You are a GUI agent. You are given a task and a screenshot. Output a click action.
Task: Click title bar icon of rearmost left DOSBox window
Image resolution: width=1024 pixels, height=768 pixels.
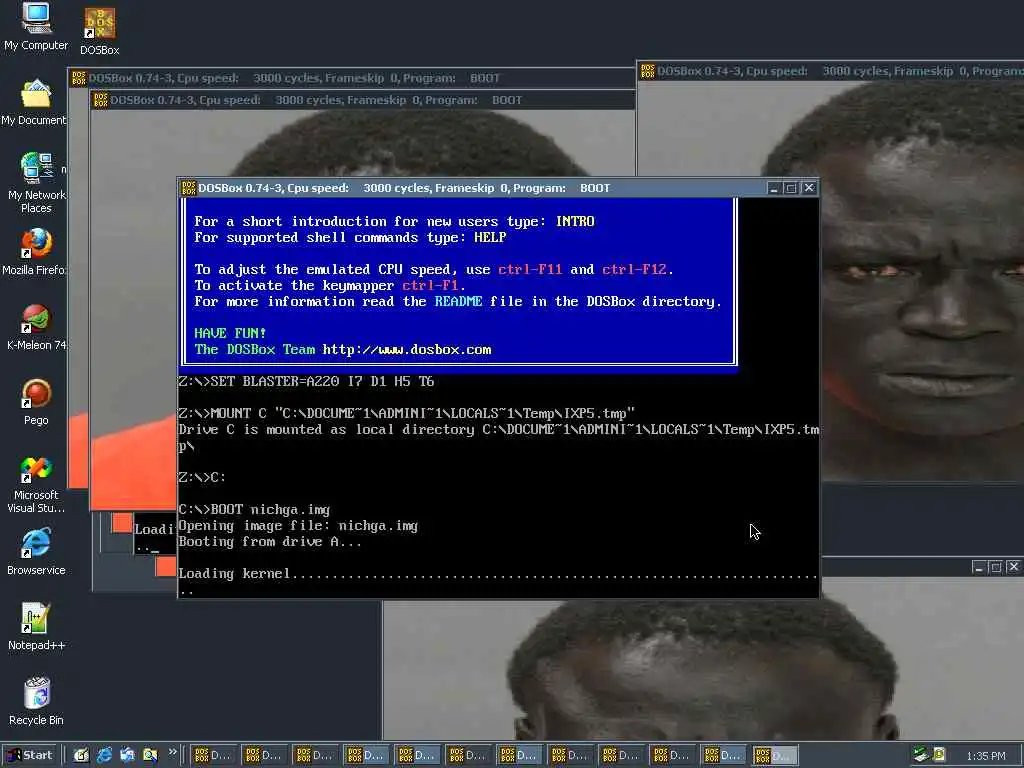[79, 78]
